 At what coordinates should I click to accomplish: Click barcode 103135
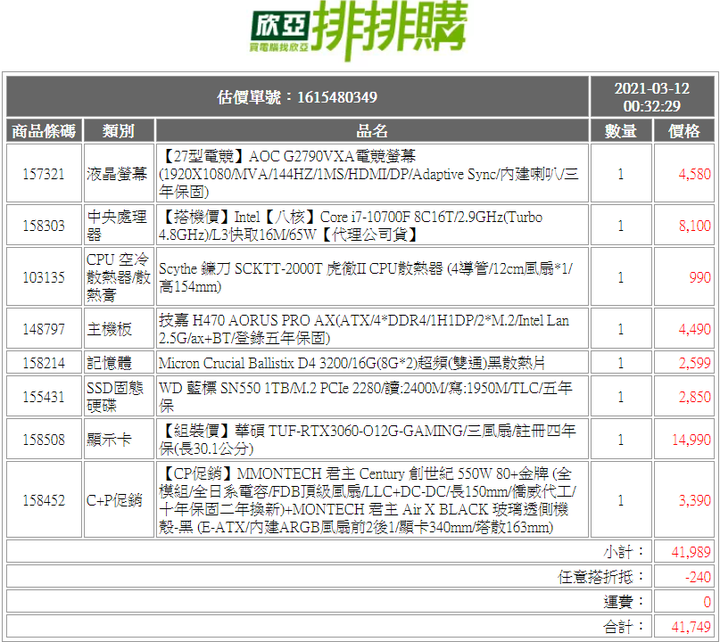(44, 277)
